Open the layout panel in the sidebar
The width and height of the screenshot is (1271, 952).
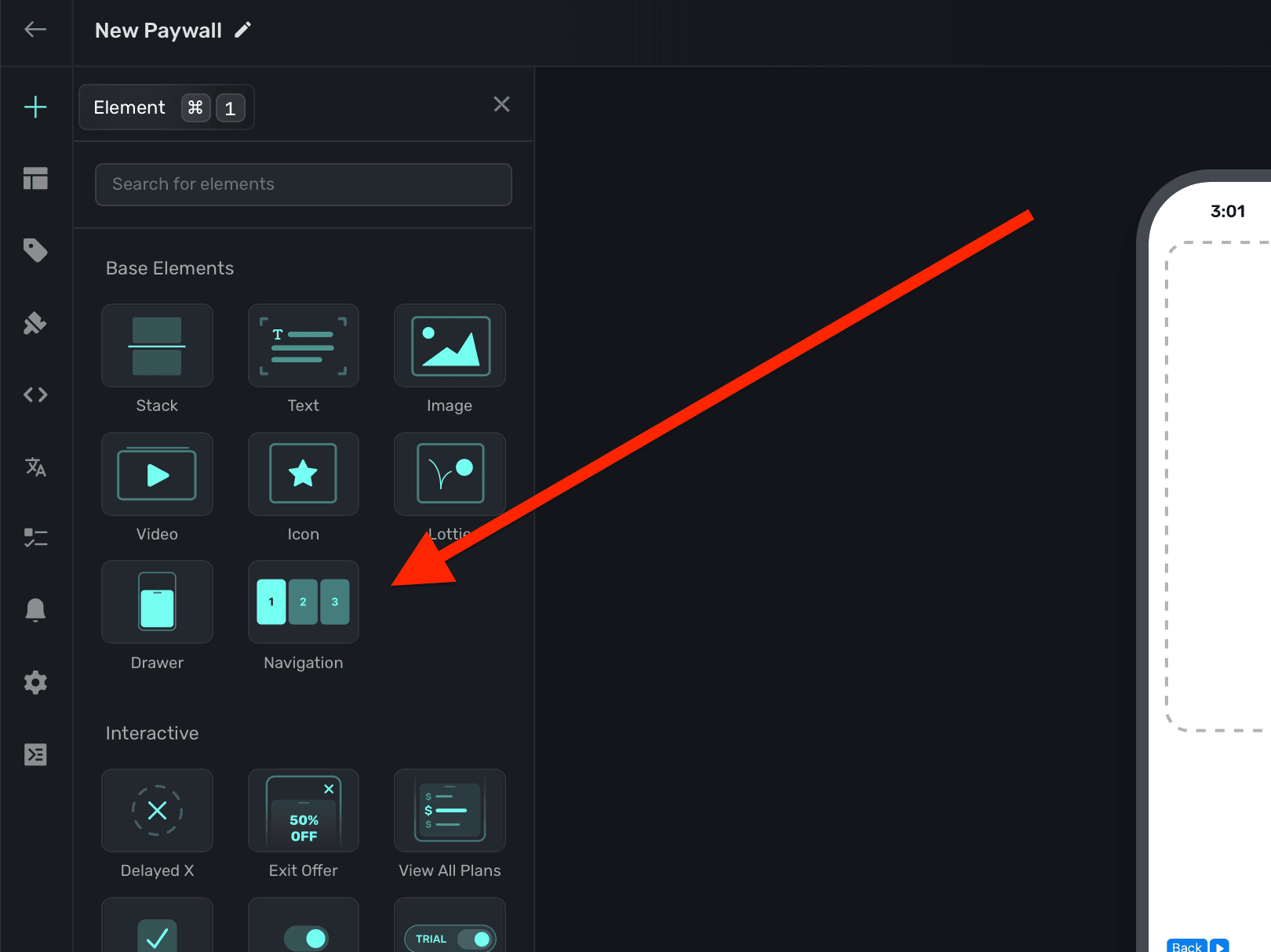35,179
